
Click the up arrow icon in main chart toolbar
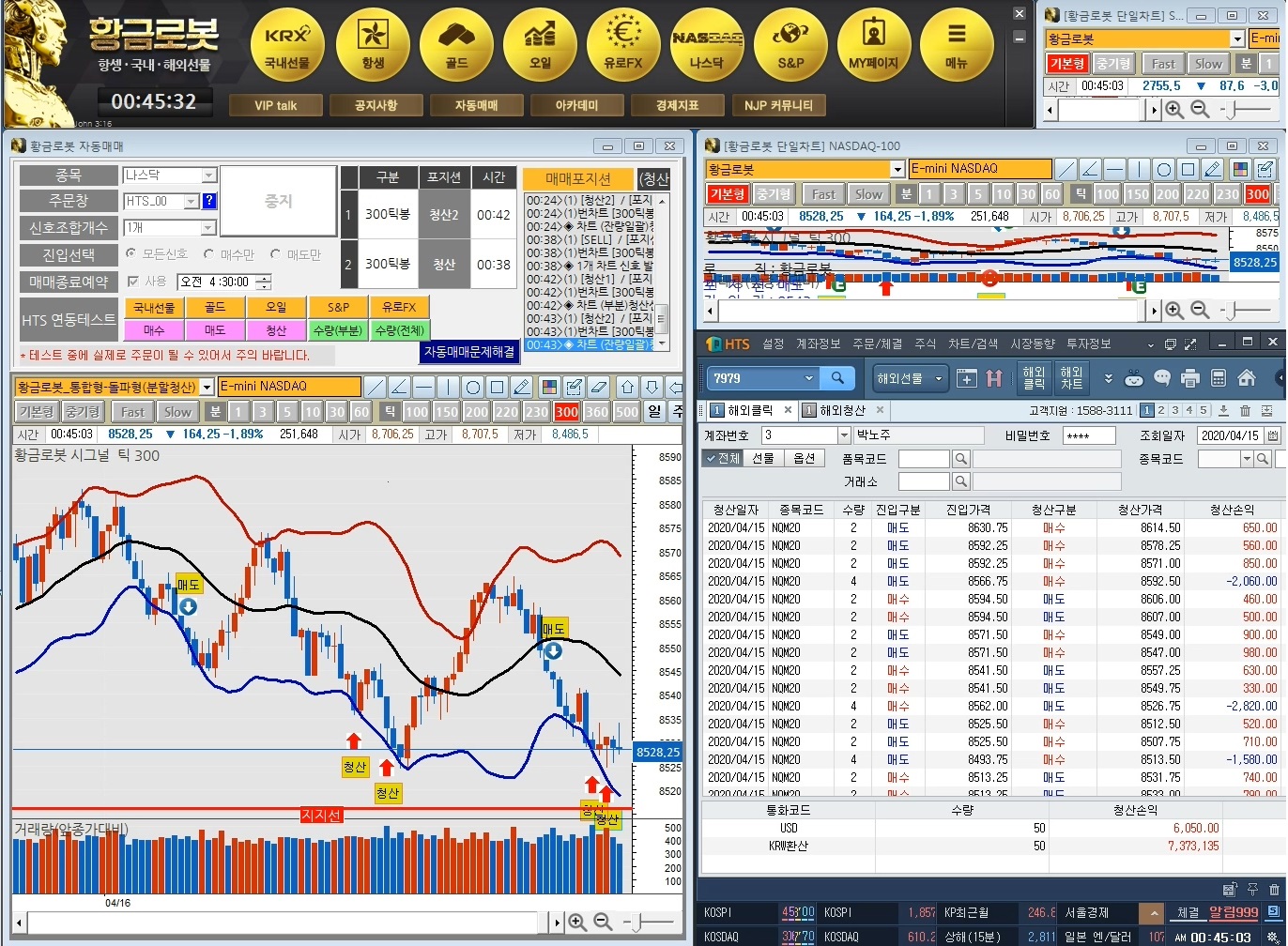pos(627,387)
